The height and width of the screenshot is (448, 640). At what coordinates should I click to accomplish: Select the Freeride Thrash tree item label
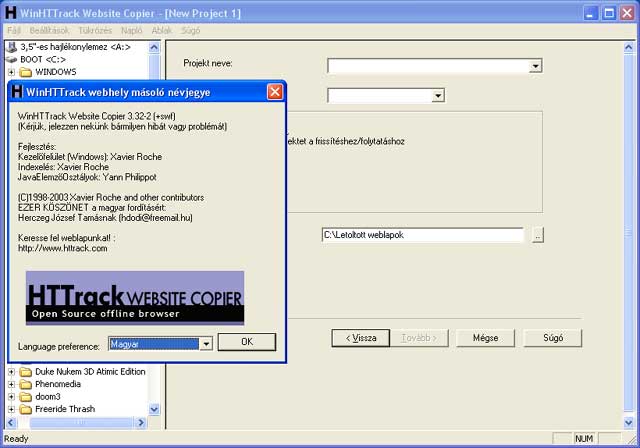(65, 409)
